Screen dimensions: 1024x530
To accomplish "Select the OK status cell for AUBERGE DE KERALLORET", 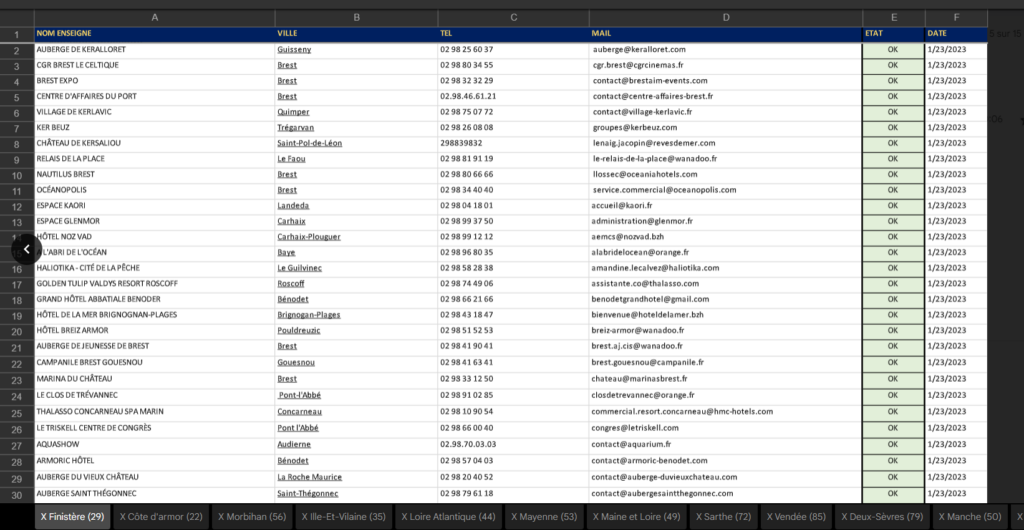I will coord(892,49).
